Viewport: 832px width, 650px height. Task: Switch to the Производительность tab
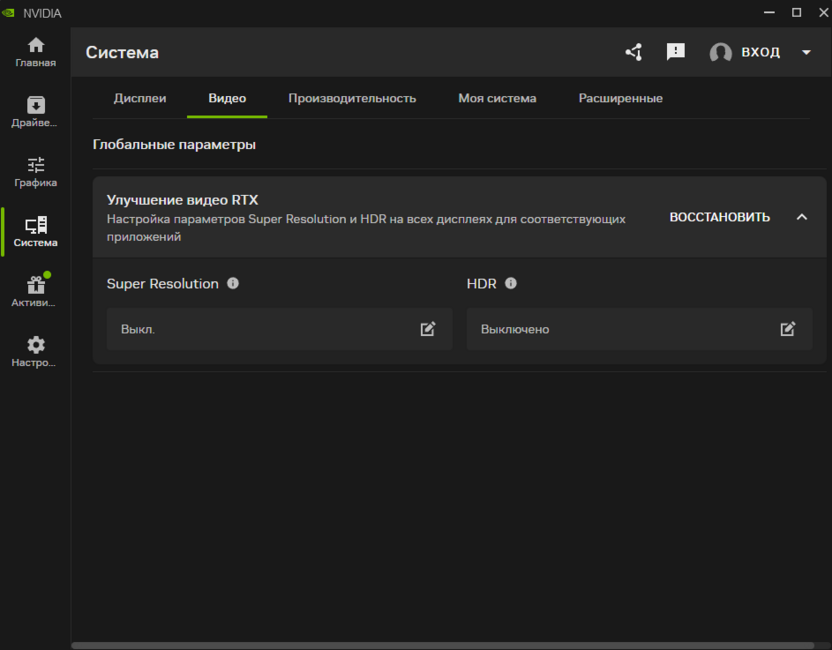coord(352,98)
